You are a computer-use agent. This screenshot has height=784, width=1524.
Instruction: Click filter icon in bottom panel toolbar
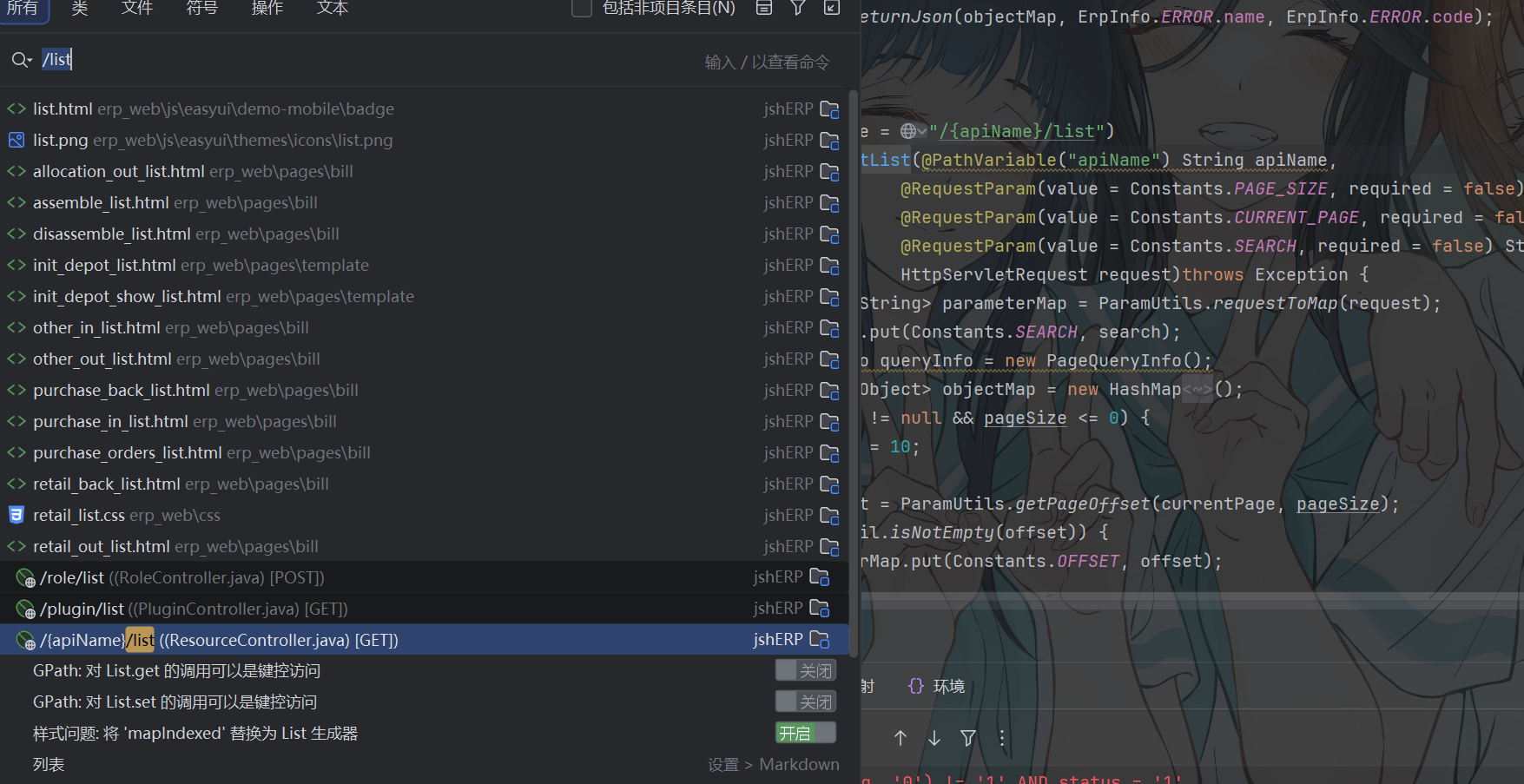pos(968,738)
